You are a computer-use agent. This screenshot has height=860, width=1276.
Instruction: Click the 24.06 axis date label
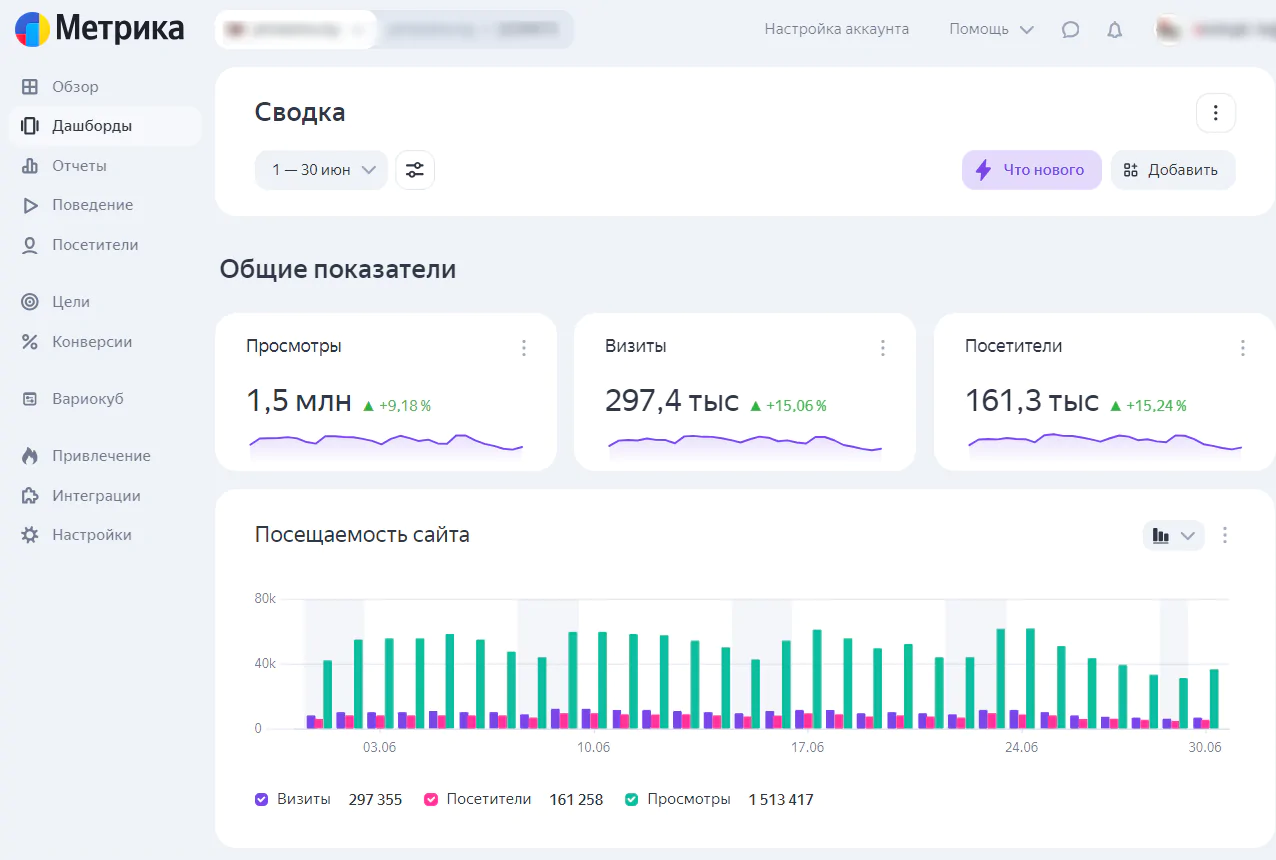pos(1022,748)
